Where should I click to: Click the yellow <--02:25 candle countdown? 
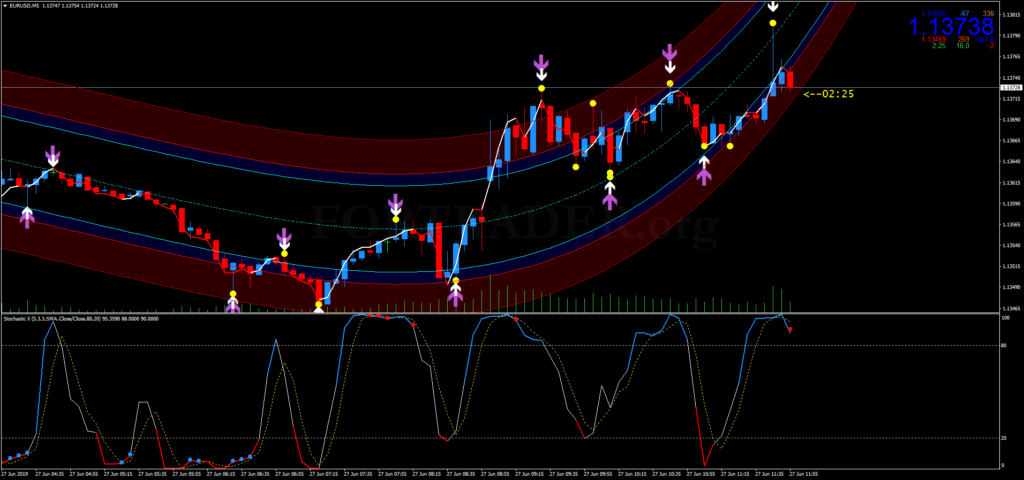click(828, 94)
